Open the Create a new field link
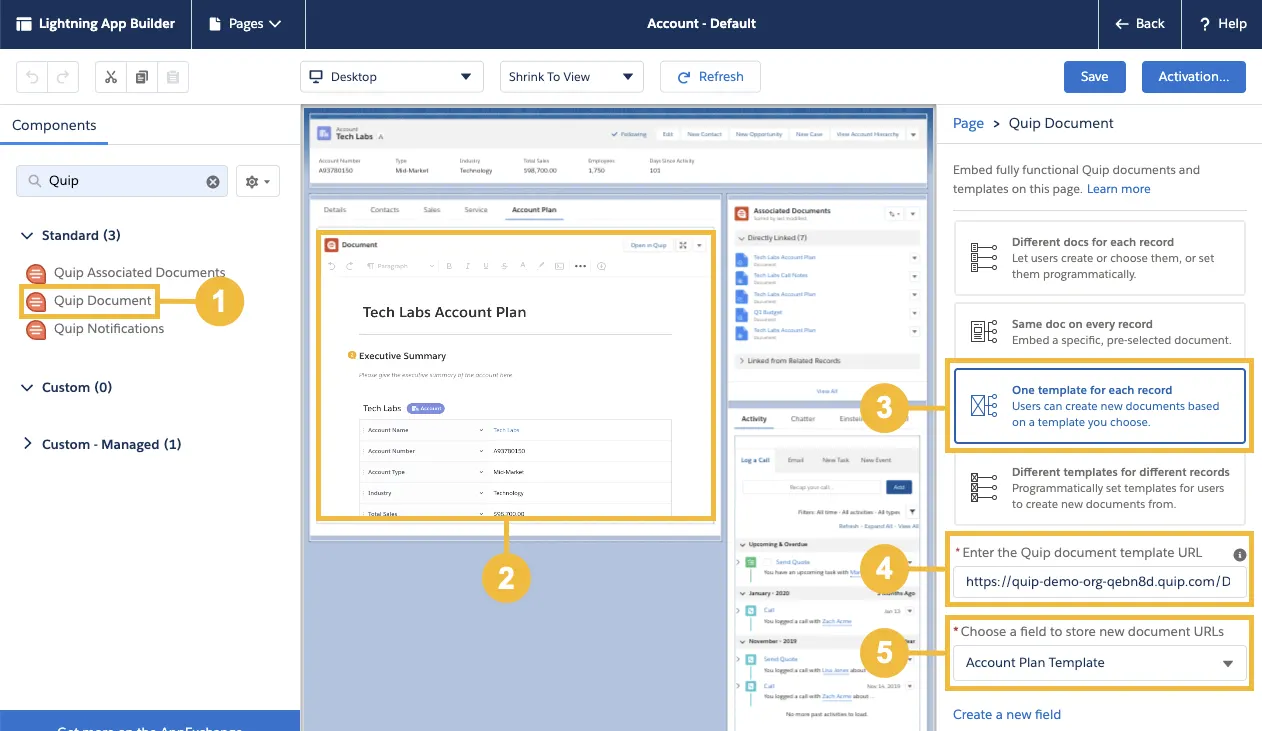1262x731 pixels. (1006, 714)
